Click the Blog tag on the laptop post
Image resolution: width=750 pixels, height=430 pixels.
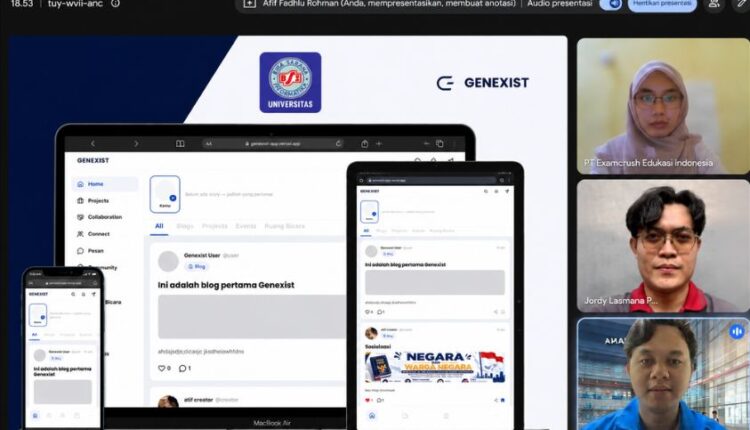point(197,266)
